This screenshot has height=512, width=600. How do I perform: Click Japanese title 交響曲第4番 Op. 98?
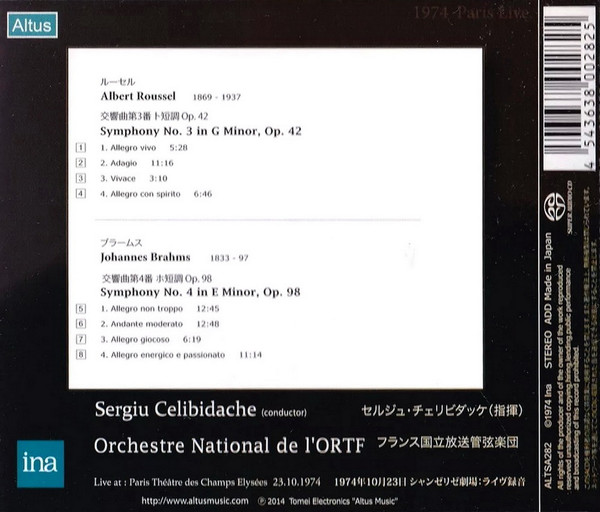click(x=157, y=278)
